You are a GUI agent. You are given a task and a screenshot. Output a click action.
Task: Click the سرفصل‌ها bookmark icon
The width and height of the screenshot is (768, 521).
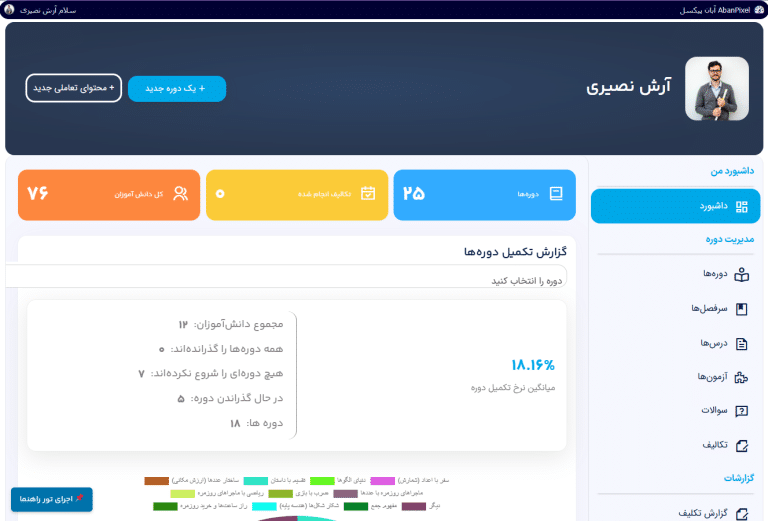[x=741, y=309]
